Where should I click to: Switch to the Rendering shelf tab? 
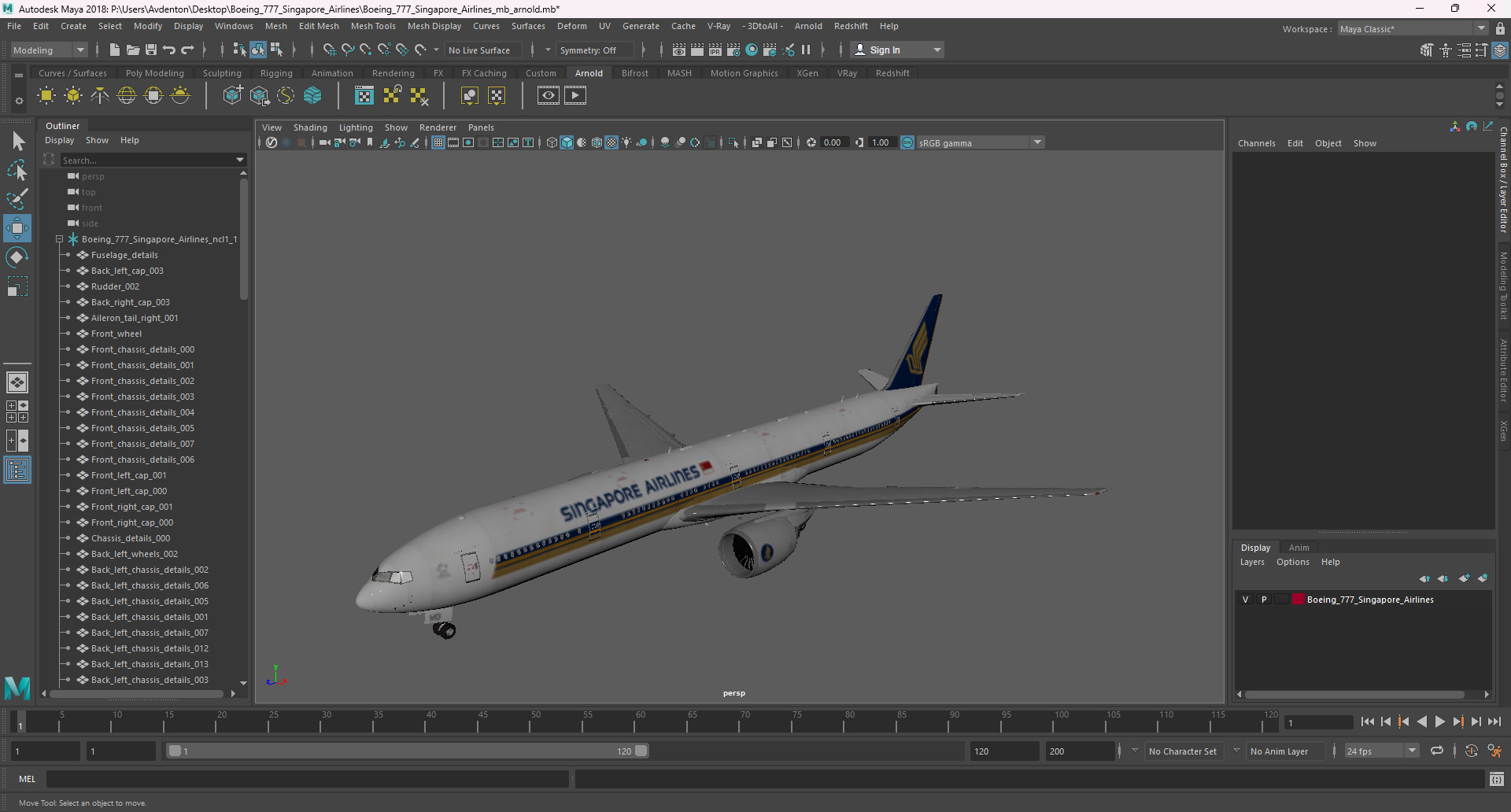(x=393, y=73)
